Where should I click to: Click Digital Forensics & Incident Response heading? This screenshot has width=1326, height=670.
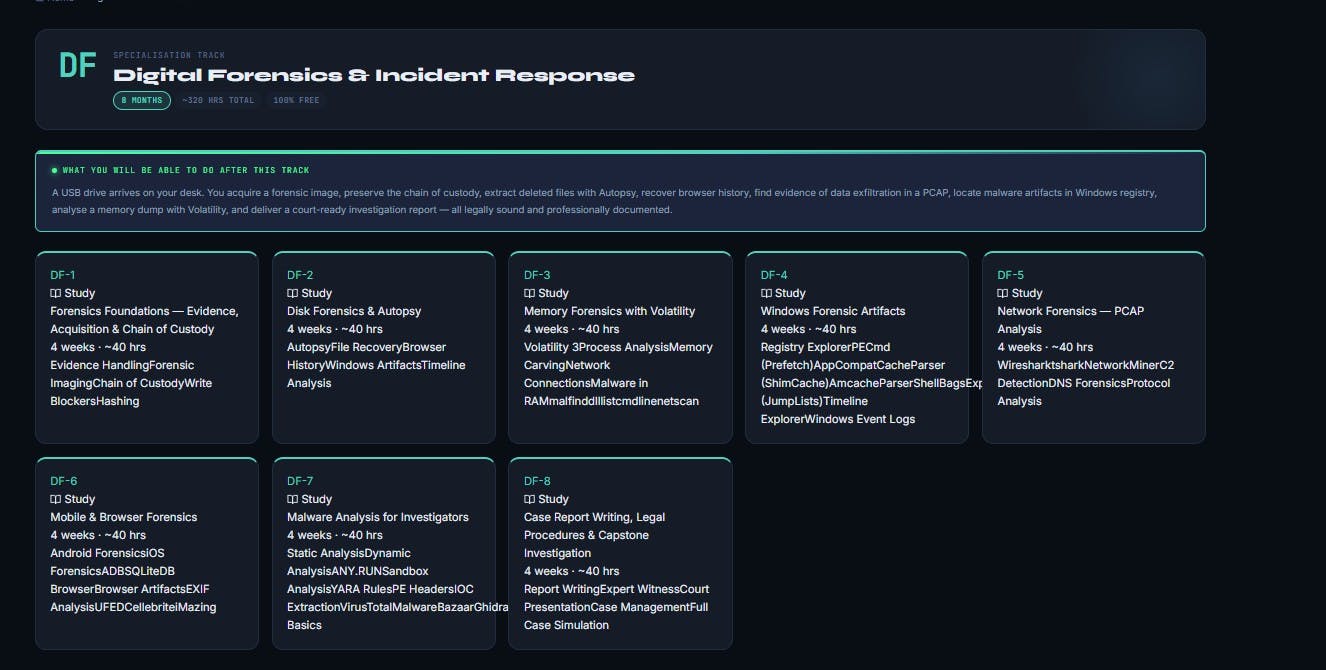[x=374, y=75]
